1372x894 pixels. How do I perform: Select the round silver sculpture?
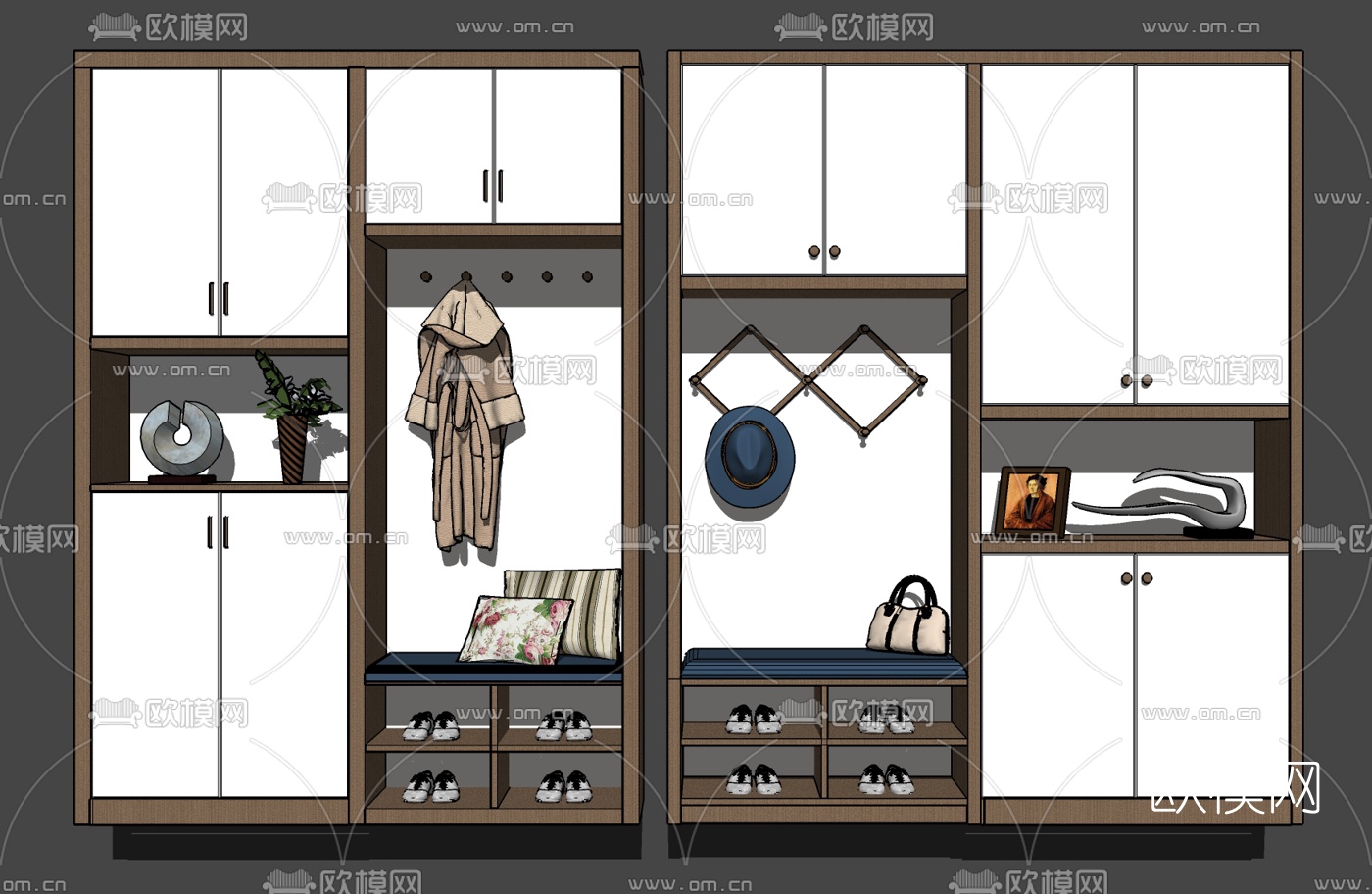tap(181, 439)
